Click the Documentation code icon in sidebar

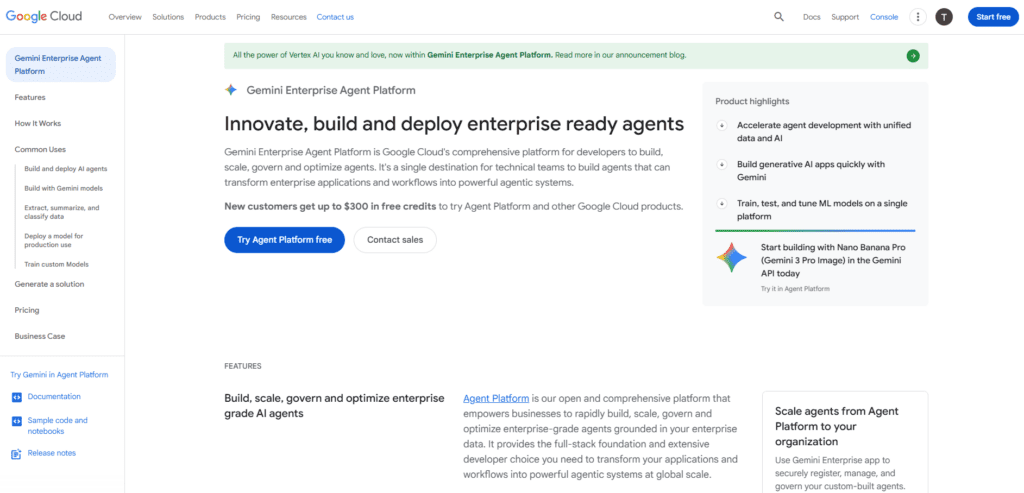[16, 397]
